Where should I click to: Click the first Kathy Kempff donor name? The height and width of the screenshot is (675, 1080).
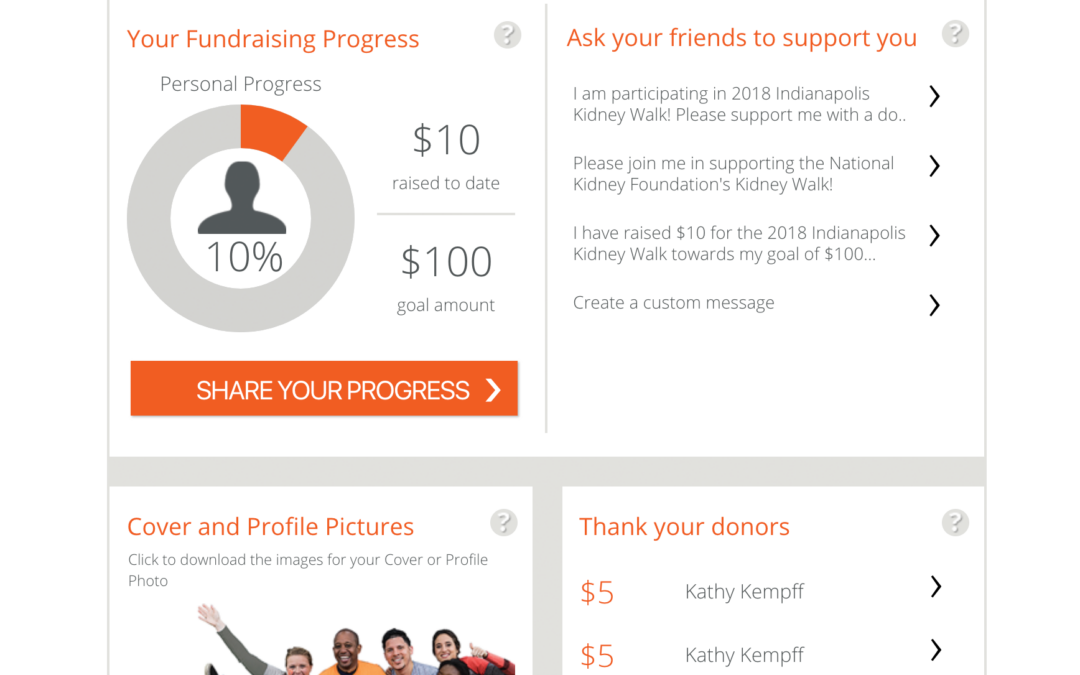[744, 592]
